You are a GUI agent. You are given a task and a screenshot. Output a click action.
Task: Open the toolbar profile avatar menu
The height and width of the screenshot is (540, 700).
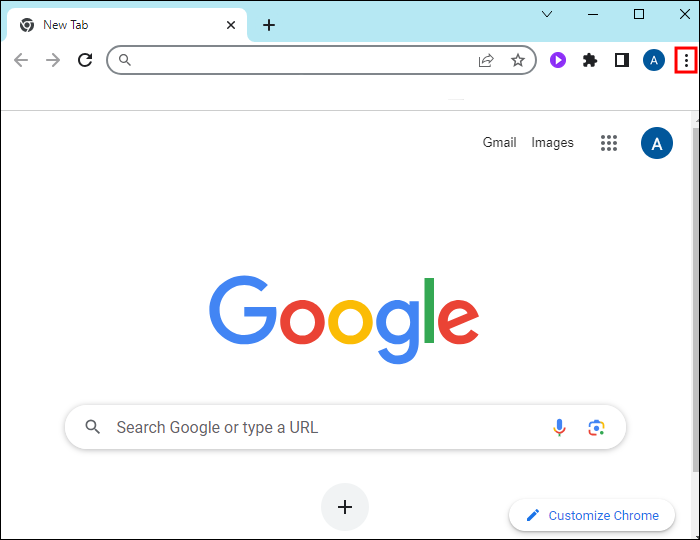pos(654,60)
